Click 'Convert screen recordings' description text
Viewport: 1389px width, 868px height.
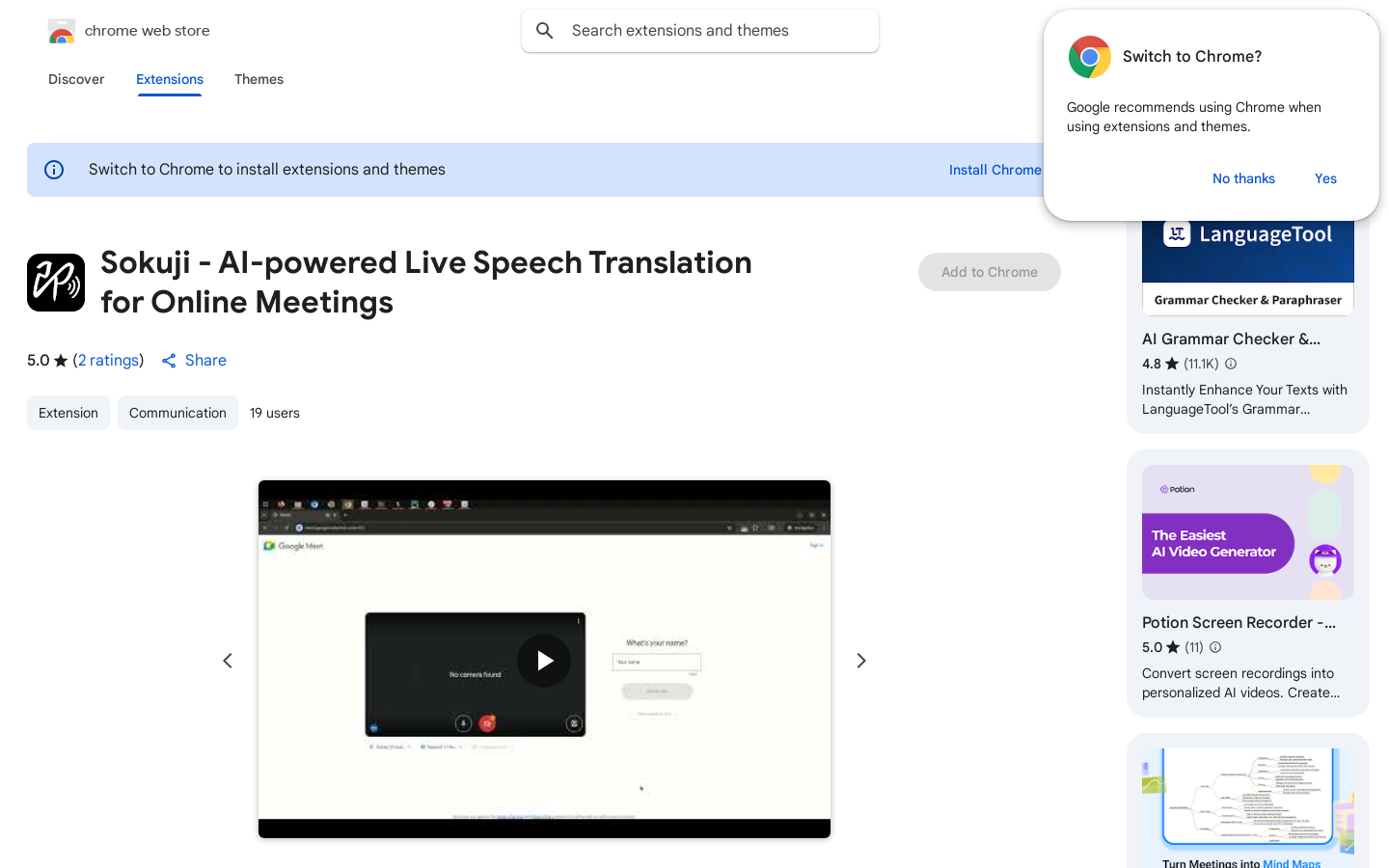(1240, 683)
